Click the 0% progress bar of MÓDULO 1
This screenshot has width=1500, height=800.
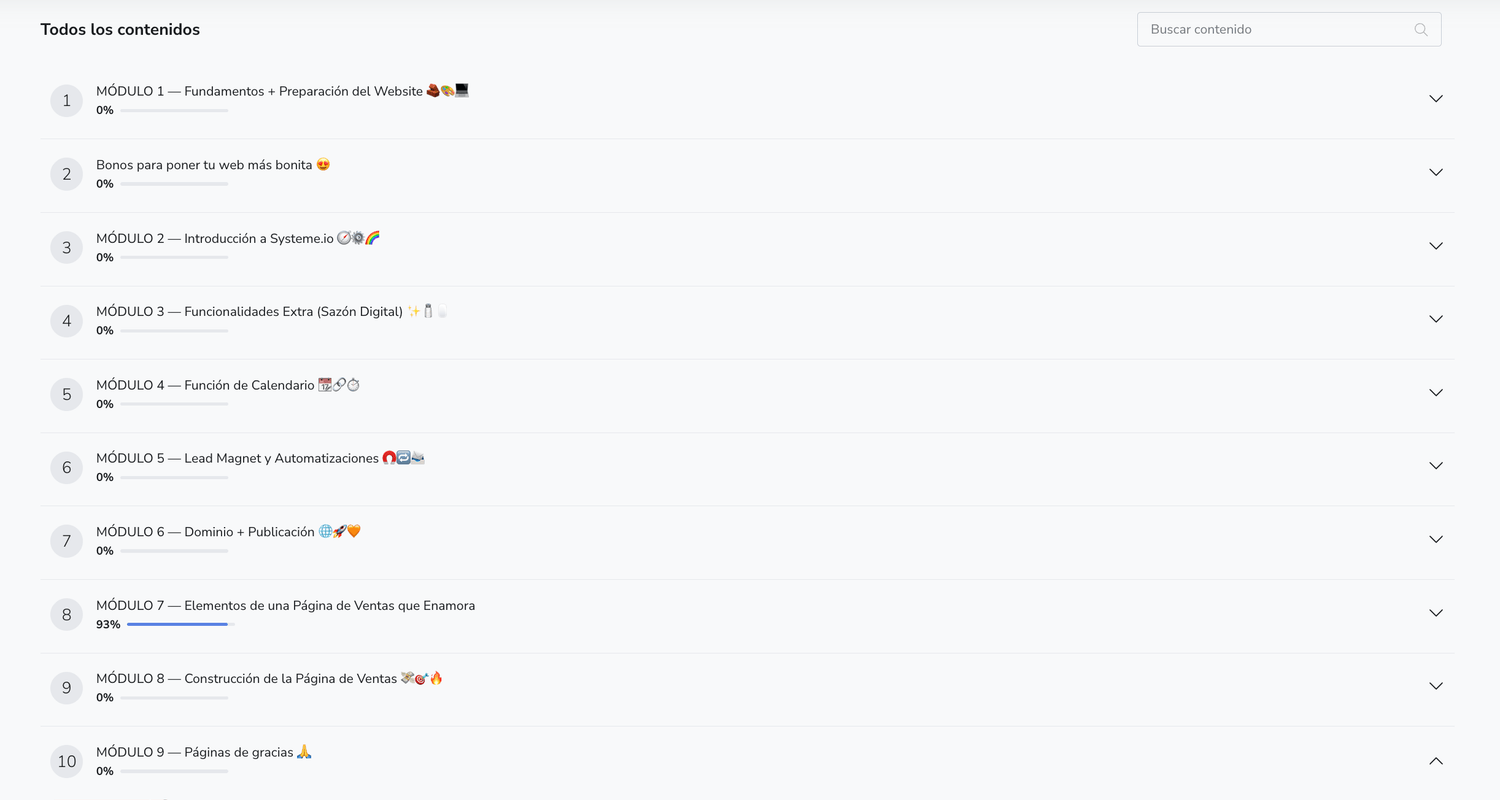tap(174, 110)
